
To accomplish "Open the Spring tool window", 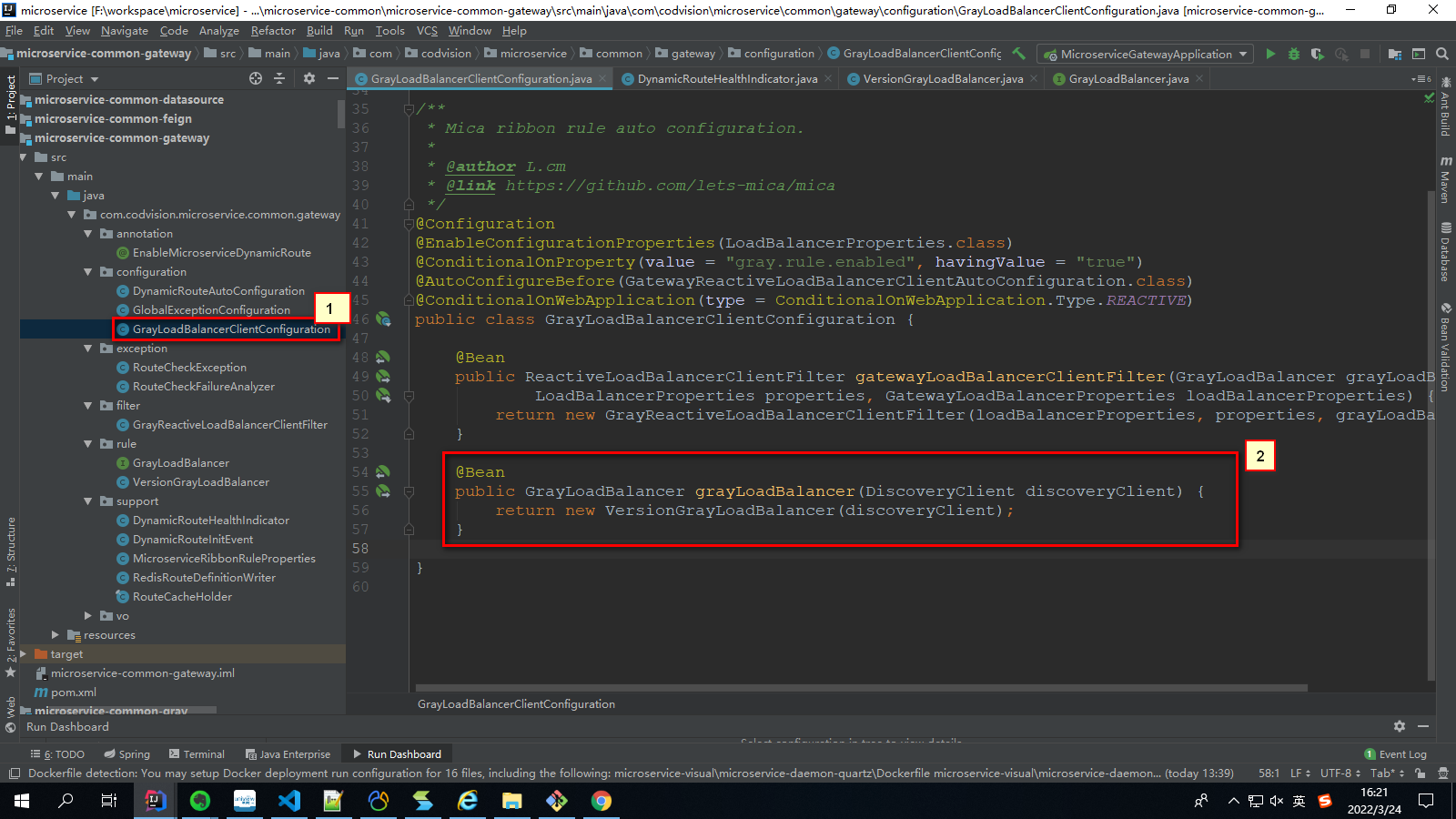I will click(126, 754).
